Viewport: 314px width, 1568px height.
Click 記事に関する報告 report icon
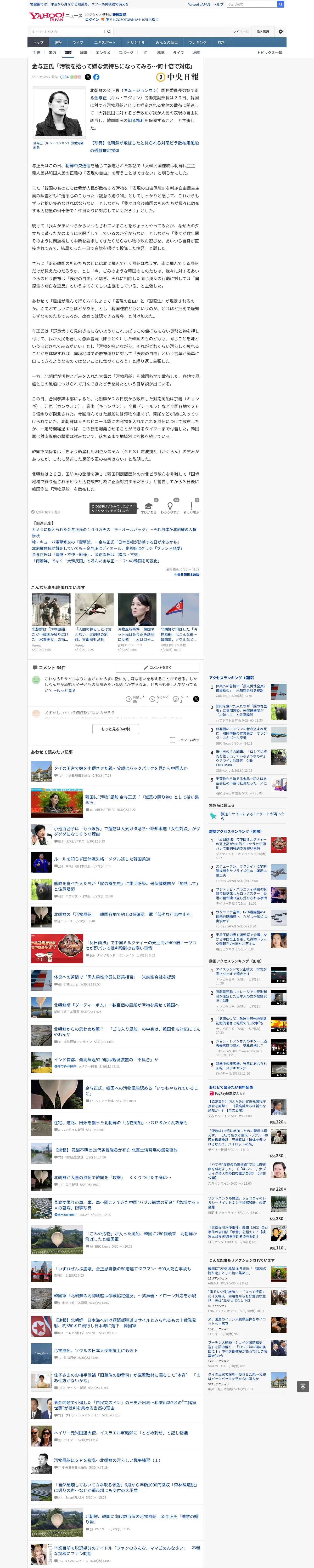46,512
